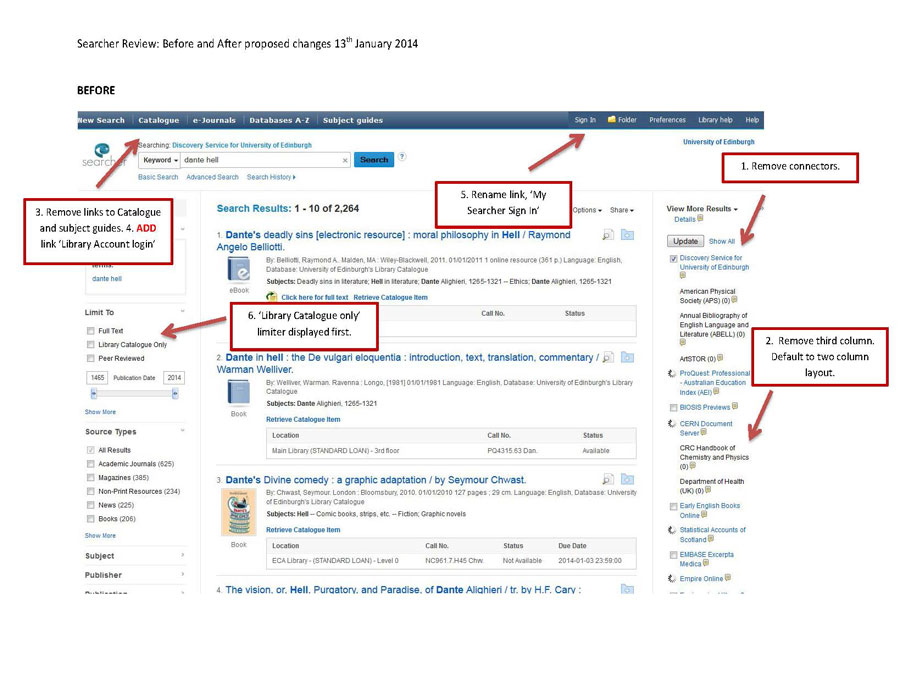900x677 pixels.
Task: Open the details note icon next to ArtSTOR
Action: pos(720,358)
